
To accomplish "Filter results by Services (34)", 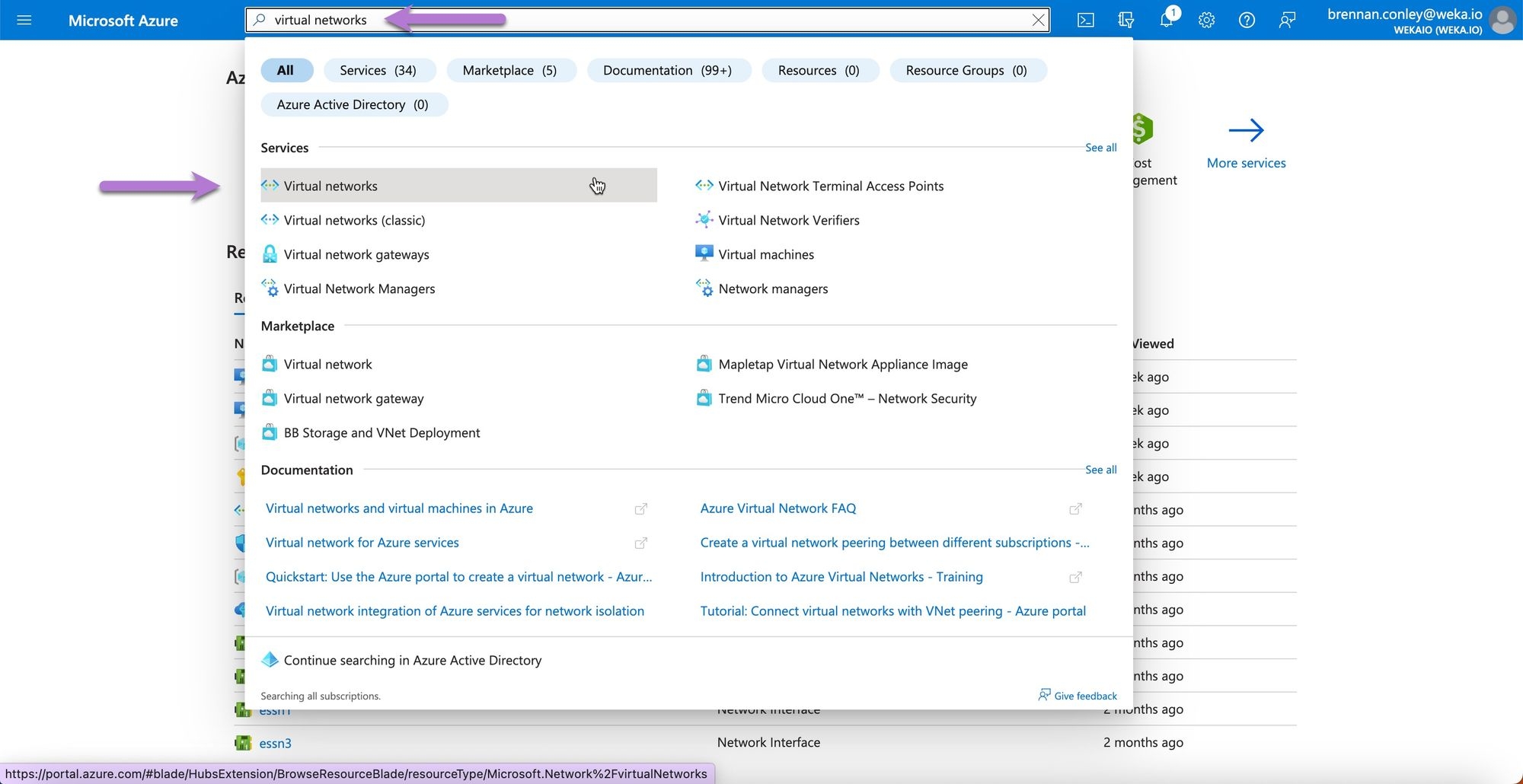I will pyautogui.click(x=378, y=70).
